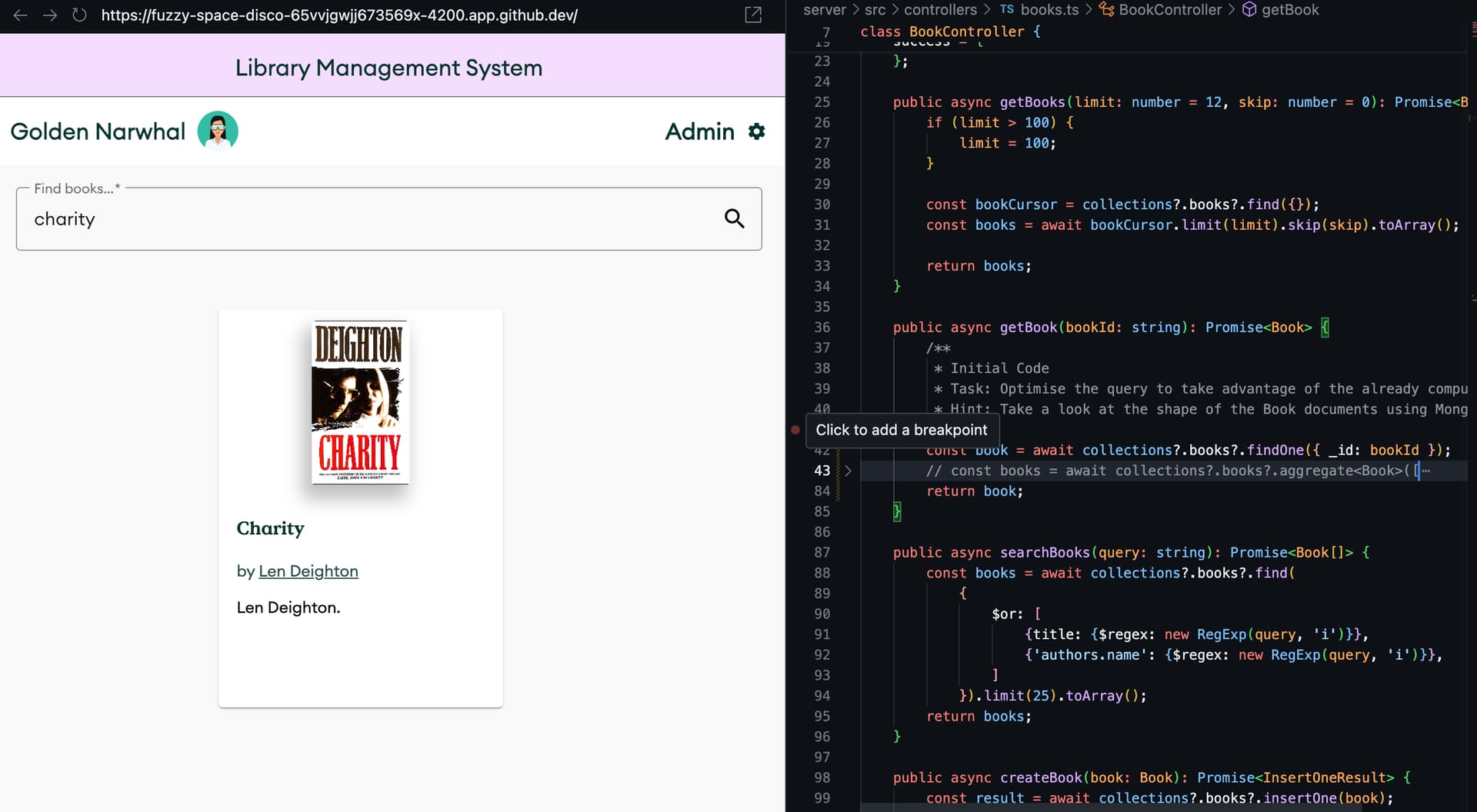The width and height of the screenshot is (1477, 812).
Task: Click the Charity book title
Action: tap(270, 528)
